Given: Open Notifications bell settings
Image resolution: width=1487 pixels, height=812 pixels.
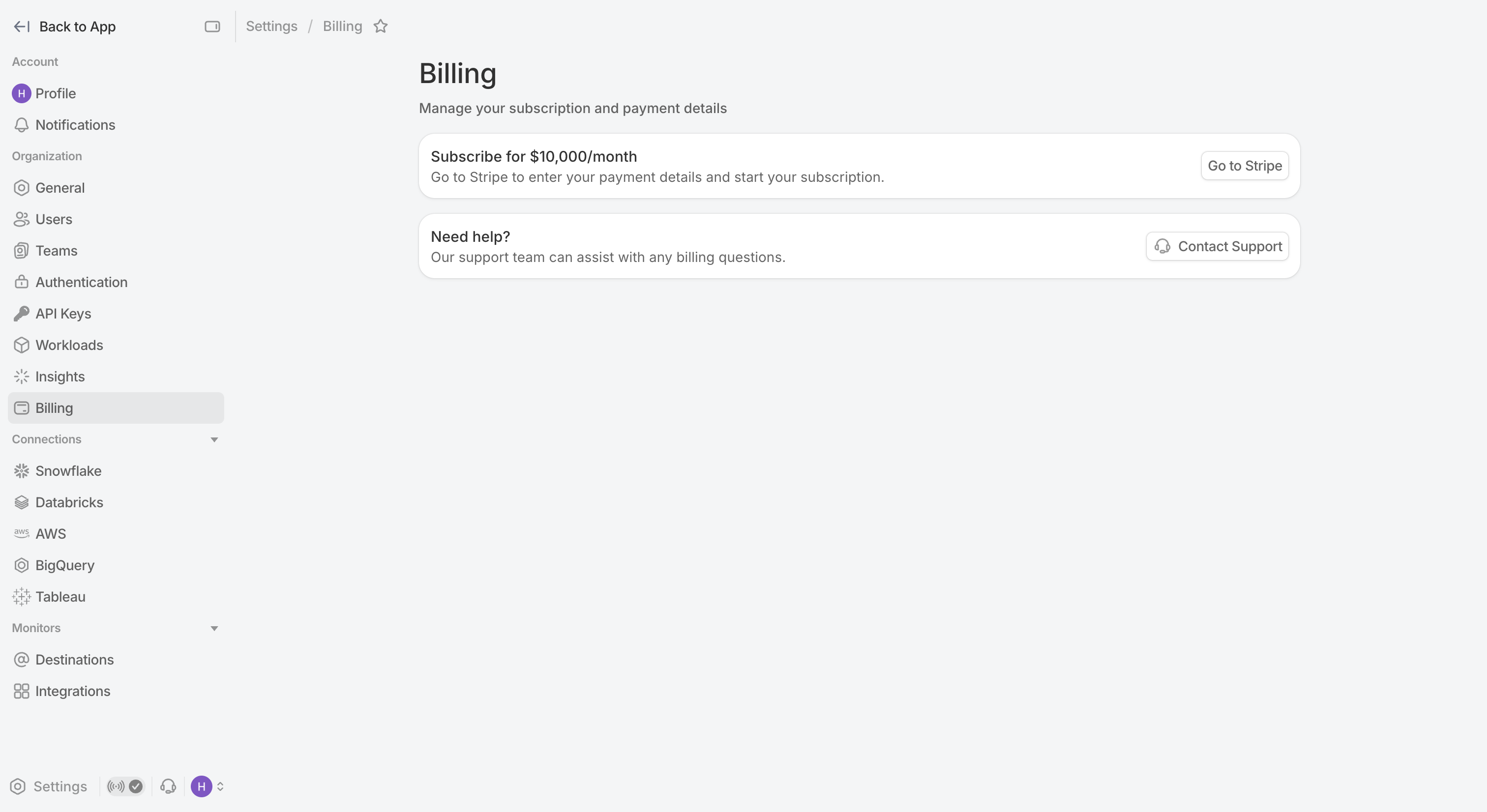Looking at the screenshot, I should [x=116, y=125].
